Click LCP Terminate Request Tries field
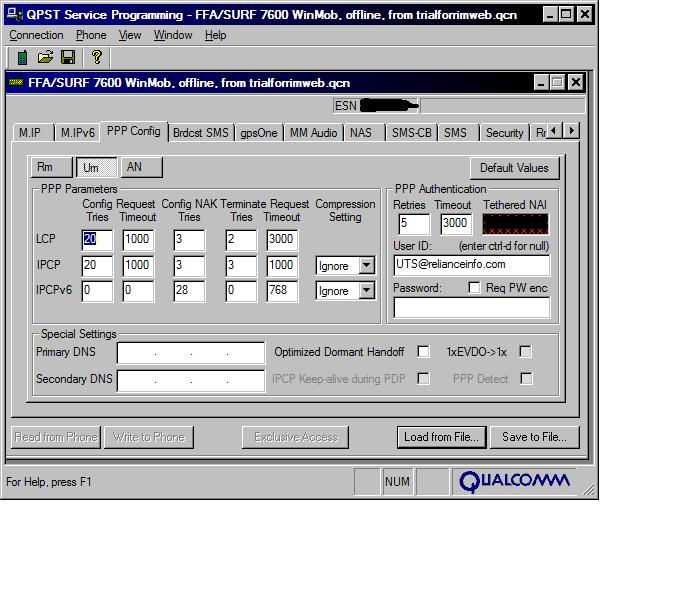Screen dimensions: 699x596 [x=241, y=240]
